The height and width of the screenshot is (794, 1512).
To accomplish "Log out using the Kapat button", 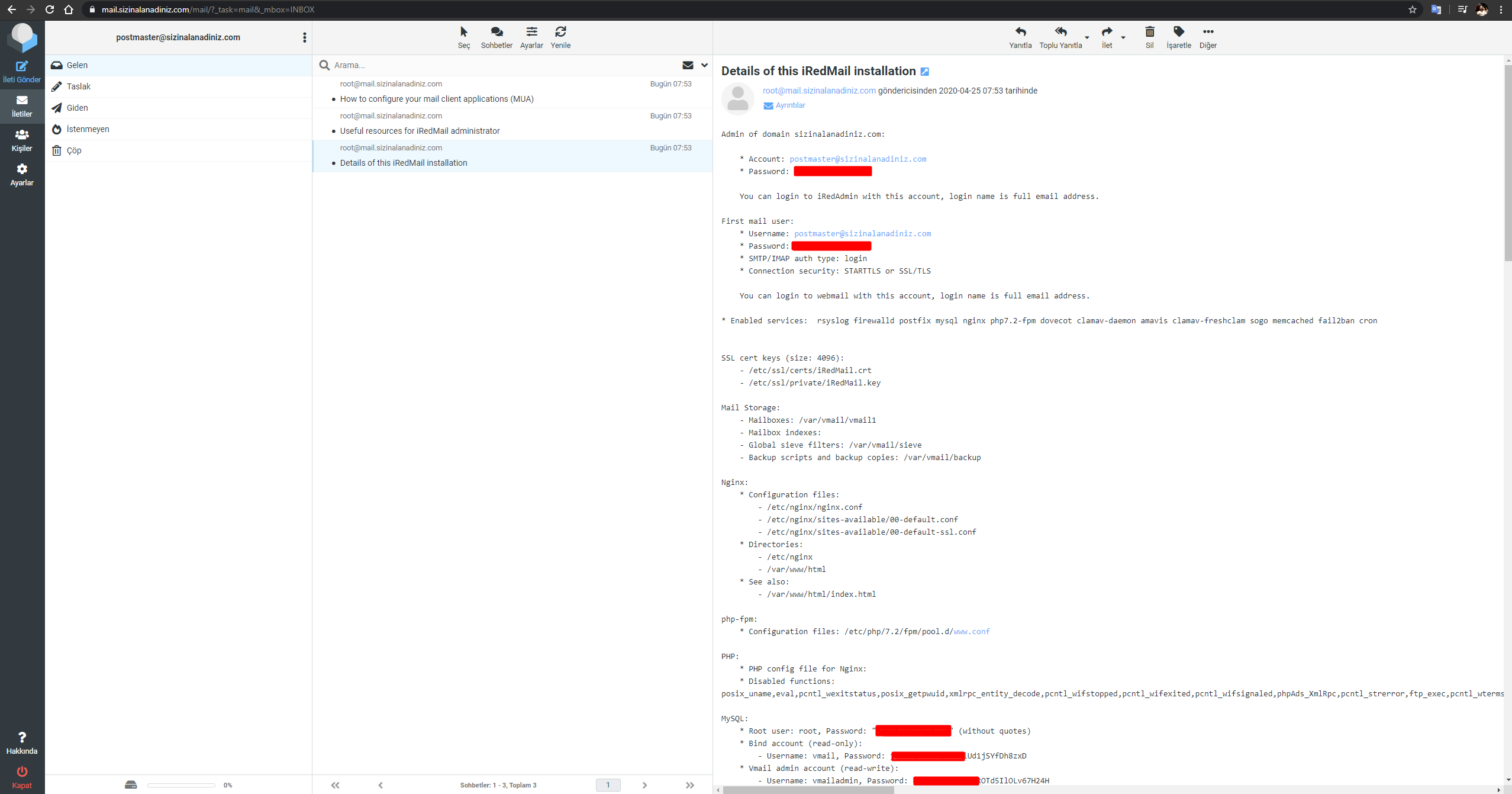I will 22,777.
